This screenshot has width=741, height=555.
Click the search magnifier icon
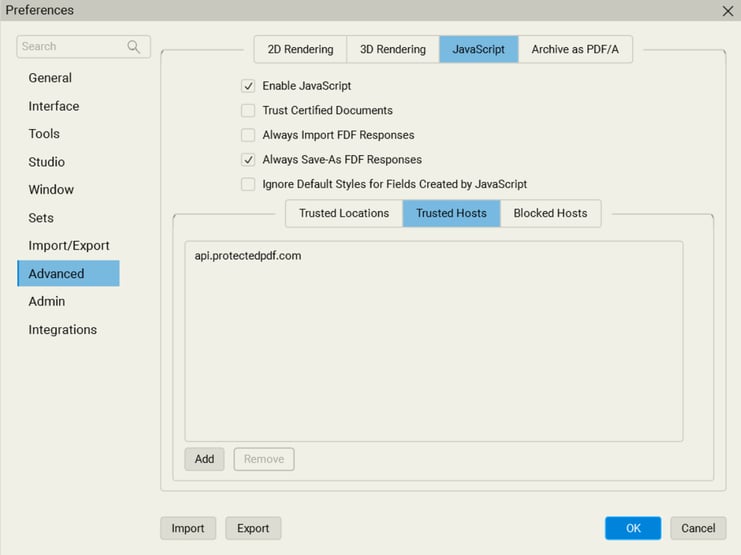pos(133,46)
